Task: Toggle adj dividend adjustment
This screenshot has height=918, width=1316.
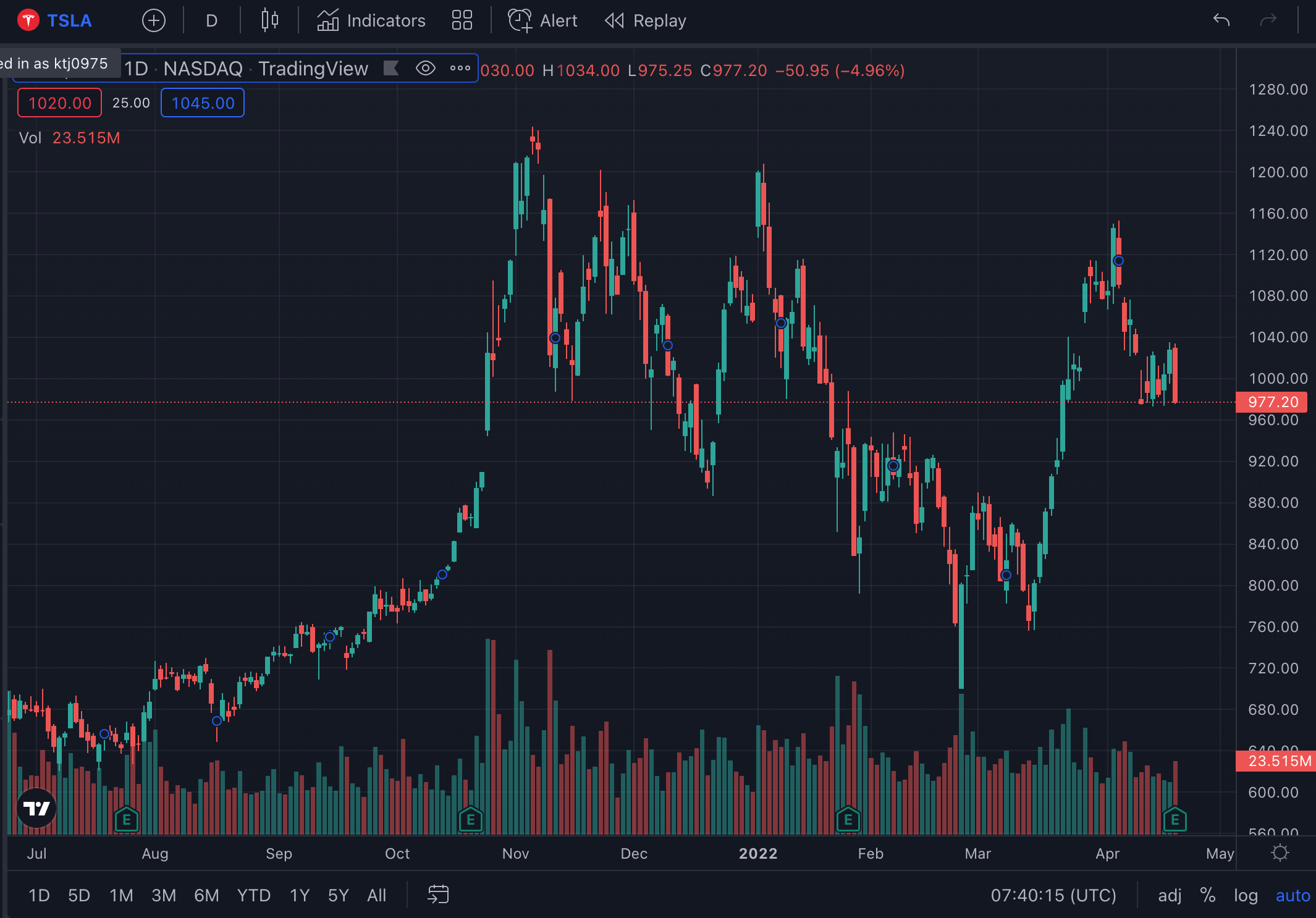Action: pyautogui.click(x=1170, y=895)
